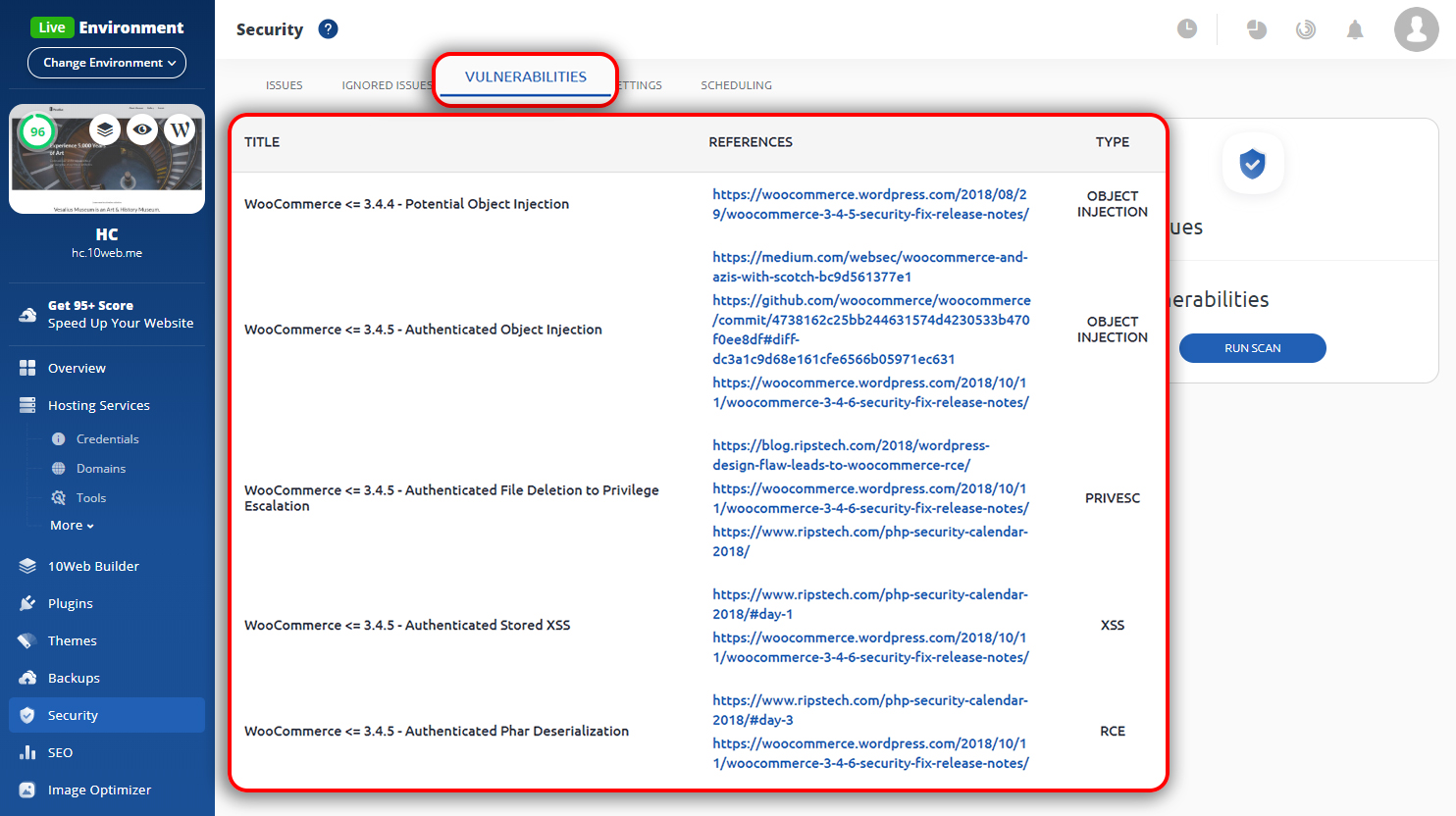The width and height of the screenshot is (1456, 816).
Task: Click the speed cloud icon beside Get 95+ Score
Action: tap(27, 315)
